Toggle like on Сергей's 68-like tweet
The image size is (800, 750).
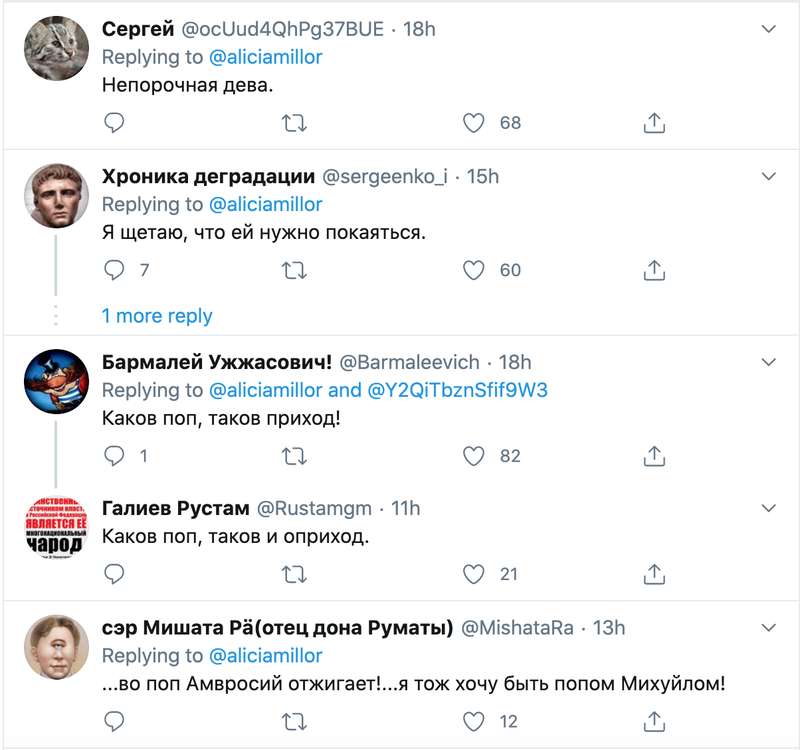pos(471,120)
